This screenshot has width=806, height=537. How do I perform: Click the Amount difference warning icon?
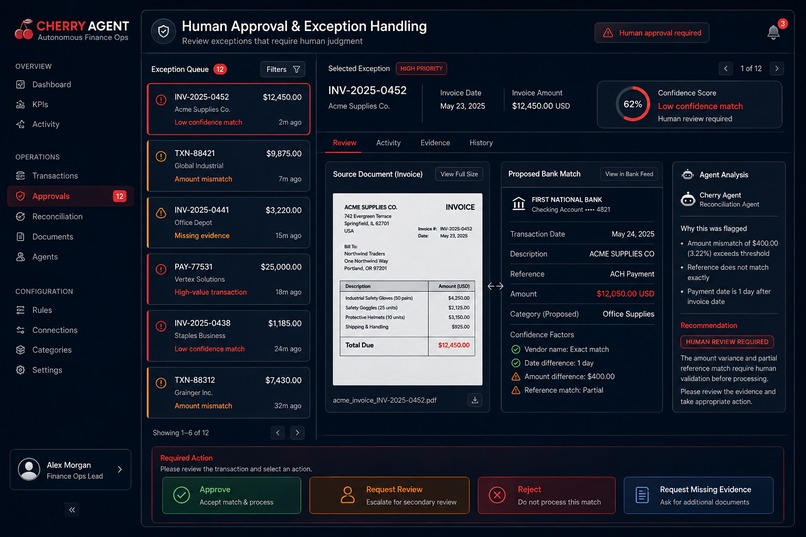click(516, 377)
